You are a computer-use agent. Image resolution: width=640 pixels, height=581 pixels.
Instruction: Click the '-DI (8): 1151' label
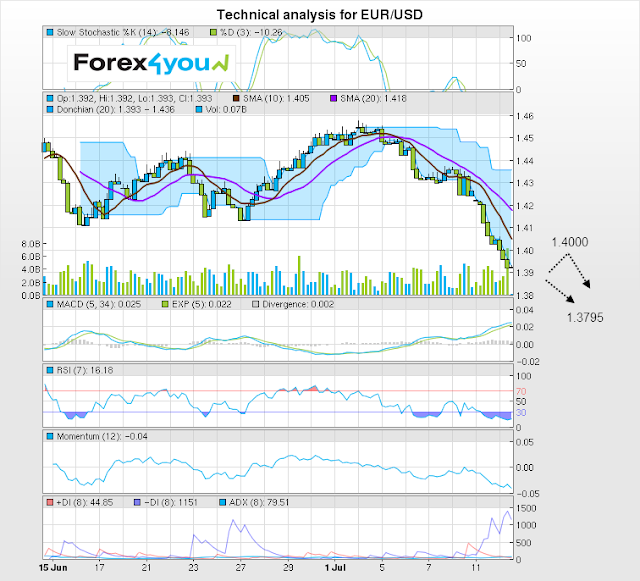pyautogui.click(x=171, y=502)
